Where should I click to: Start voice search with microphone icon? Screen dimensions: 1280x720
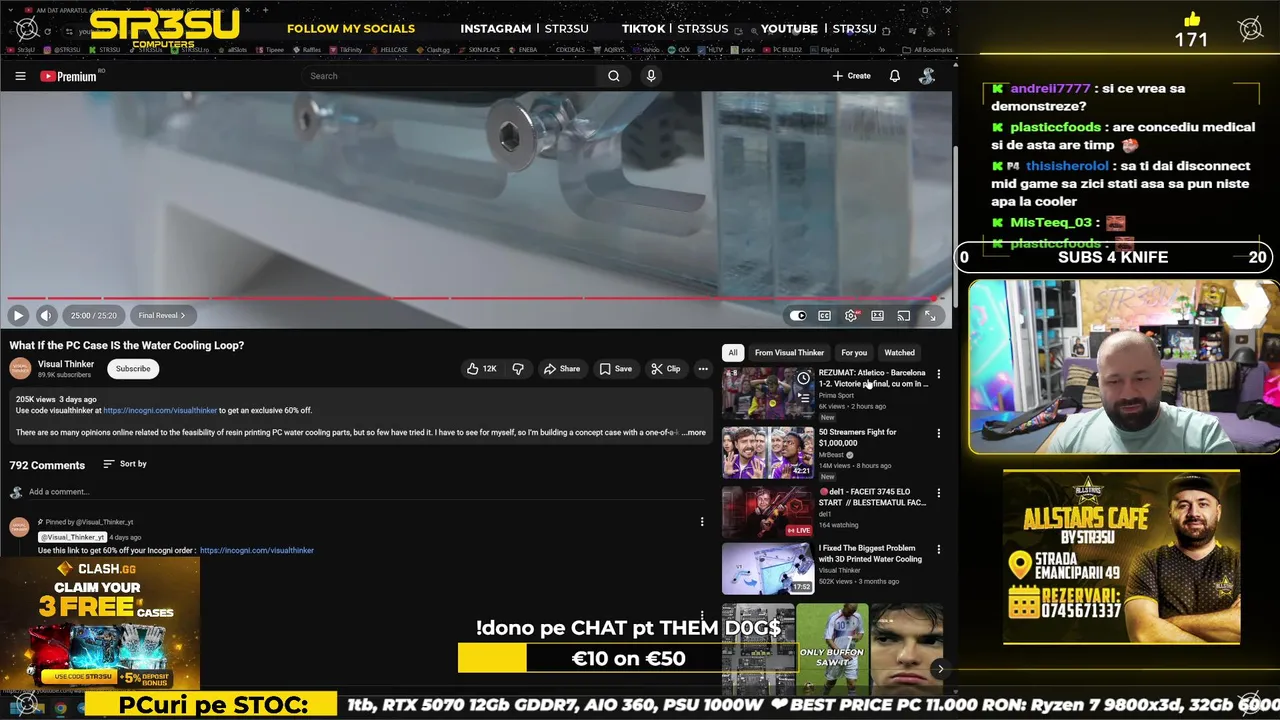tap(651, 76)
